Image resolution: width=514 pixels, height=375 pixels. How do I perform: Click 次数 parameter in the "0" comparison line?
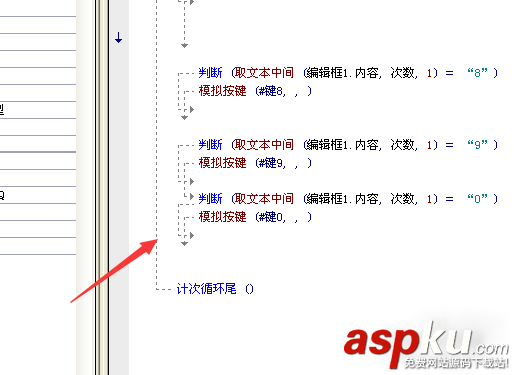tap(402, 199)
